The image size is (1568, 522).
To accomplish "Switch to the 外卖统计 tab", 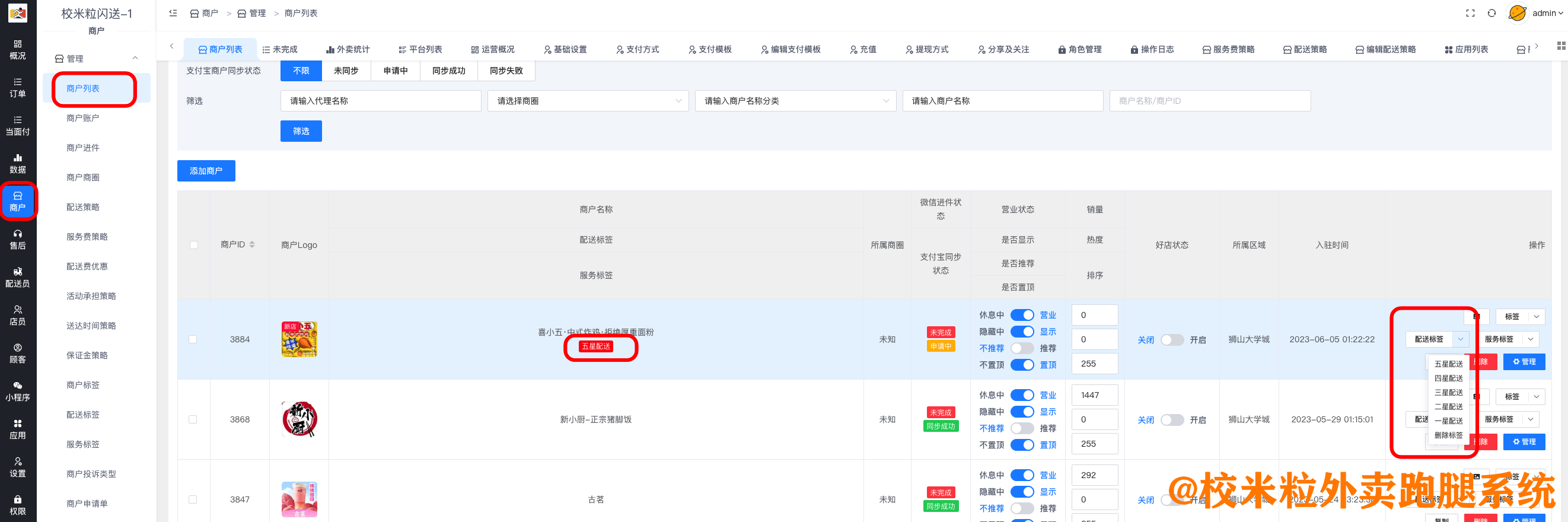I will tap(348, 49).
